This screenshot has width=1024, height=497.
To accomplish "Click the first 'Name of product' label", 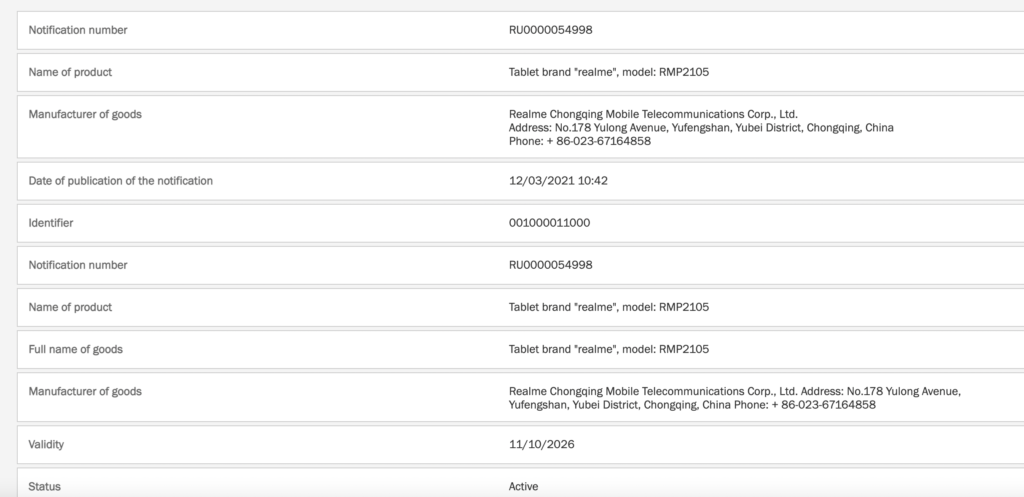I will 70,72.
